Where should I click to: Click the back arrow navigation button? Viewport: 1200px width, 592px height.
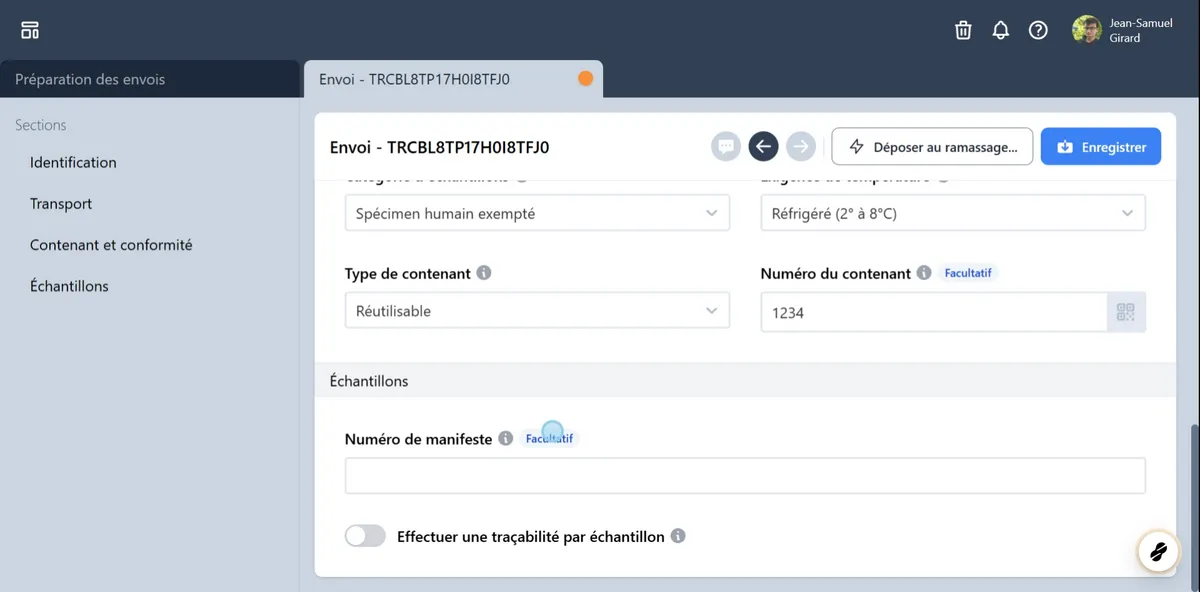[x=763, y=147]
